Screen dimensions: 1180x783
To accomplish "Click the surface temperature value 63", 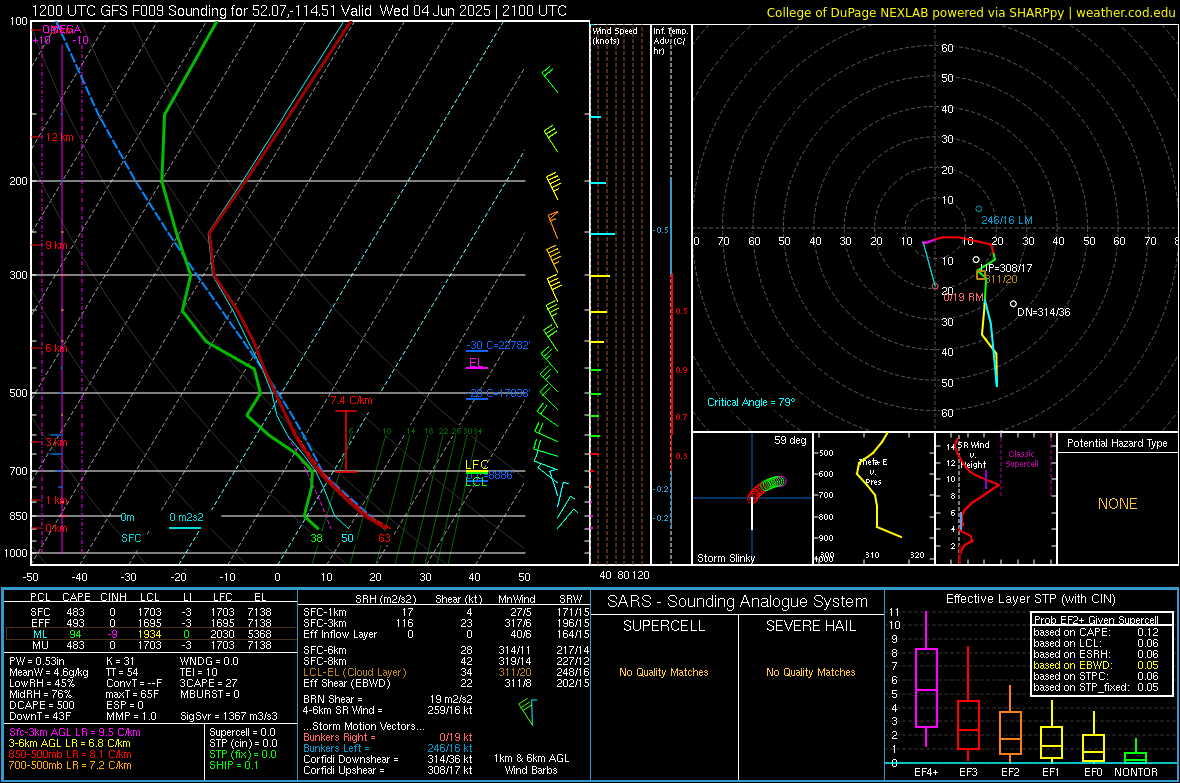I will coord(385,538).
